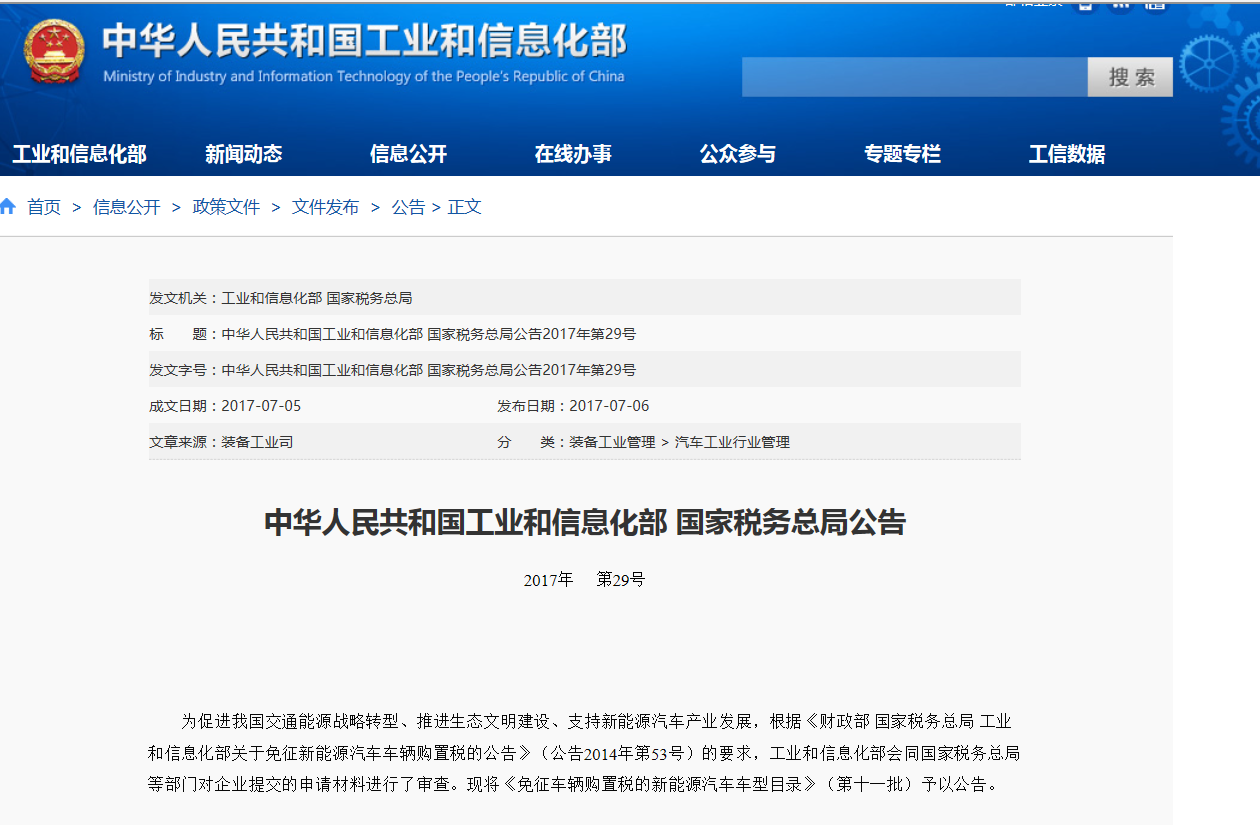
Task: Click the 搜索 search button
Action: (x=1130, y=77)
